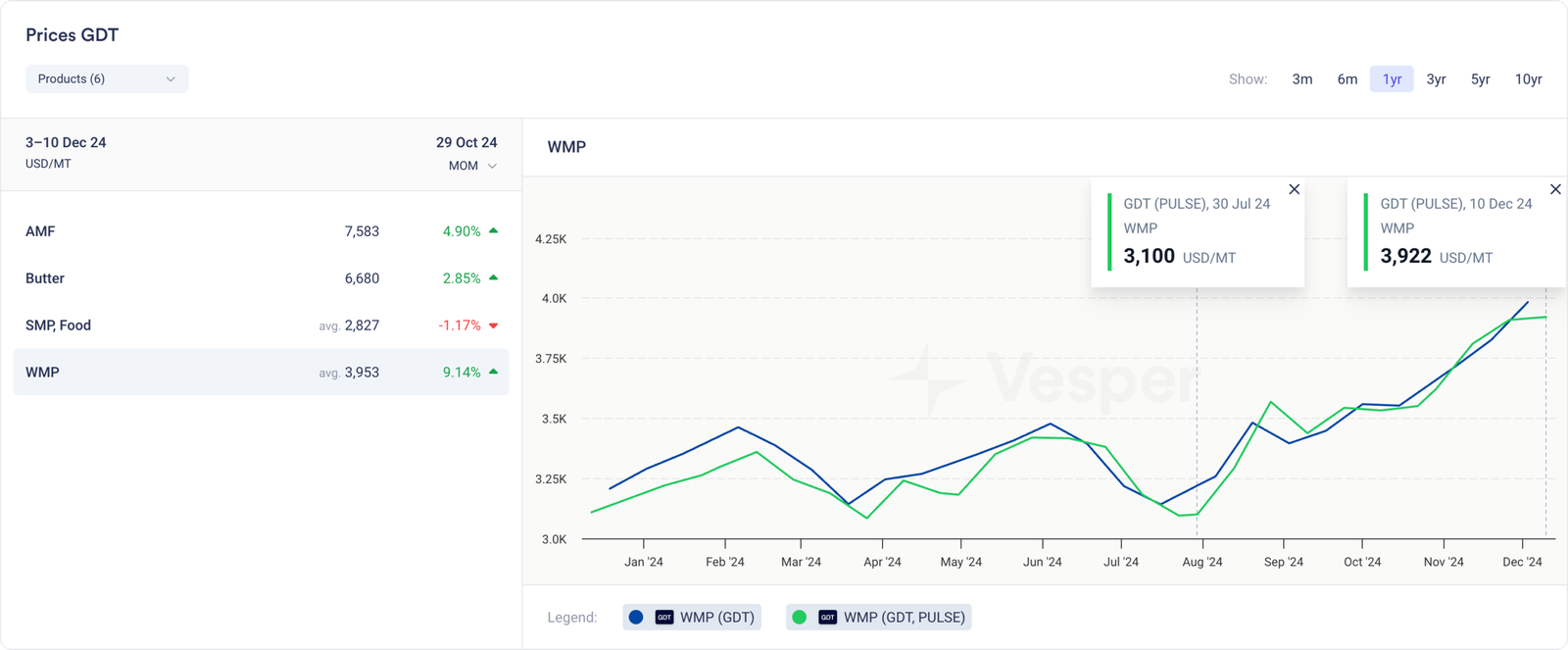Click the GDT badge in PULSE legend
1568x650 pixels.
(828, 618)
